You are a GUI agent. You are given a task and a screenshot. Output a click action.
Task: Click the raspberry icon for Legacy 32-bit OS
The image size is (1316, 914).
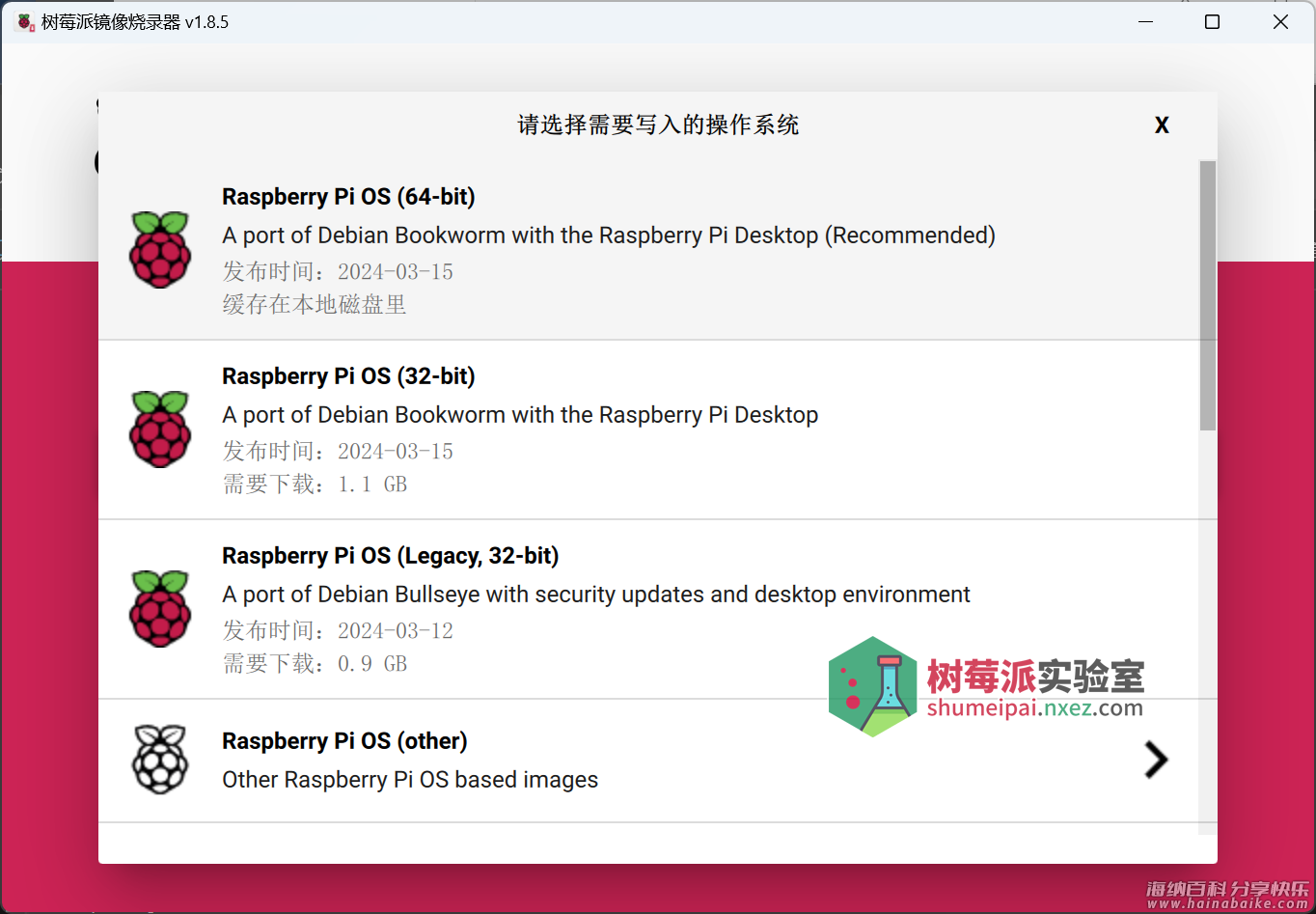[x=160, y=609]
